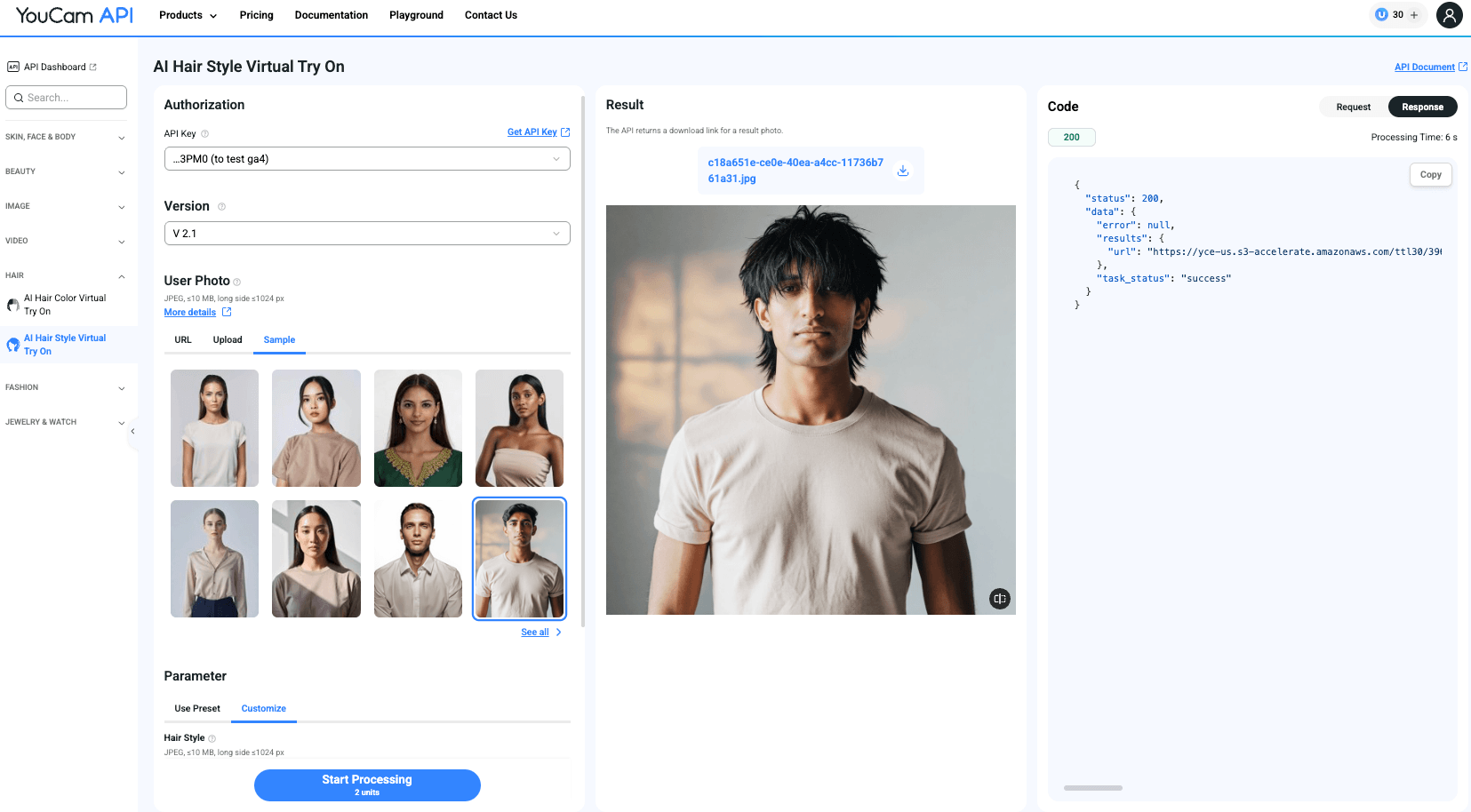This screenshot has width=1471, height=812.
Task: Open the API Key dropdown
Action: pos(367,159)
